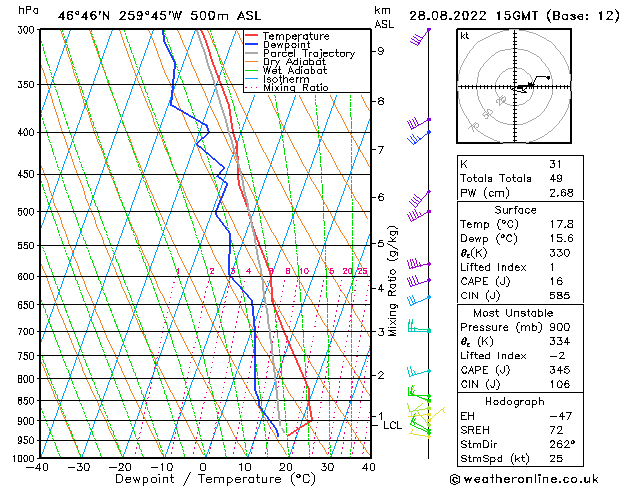Click the 'kt' label in the hodograph

click(465, 36)
